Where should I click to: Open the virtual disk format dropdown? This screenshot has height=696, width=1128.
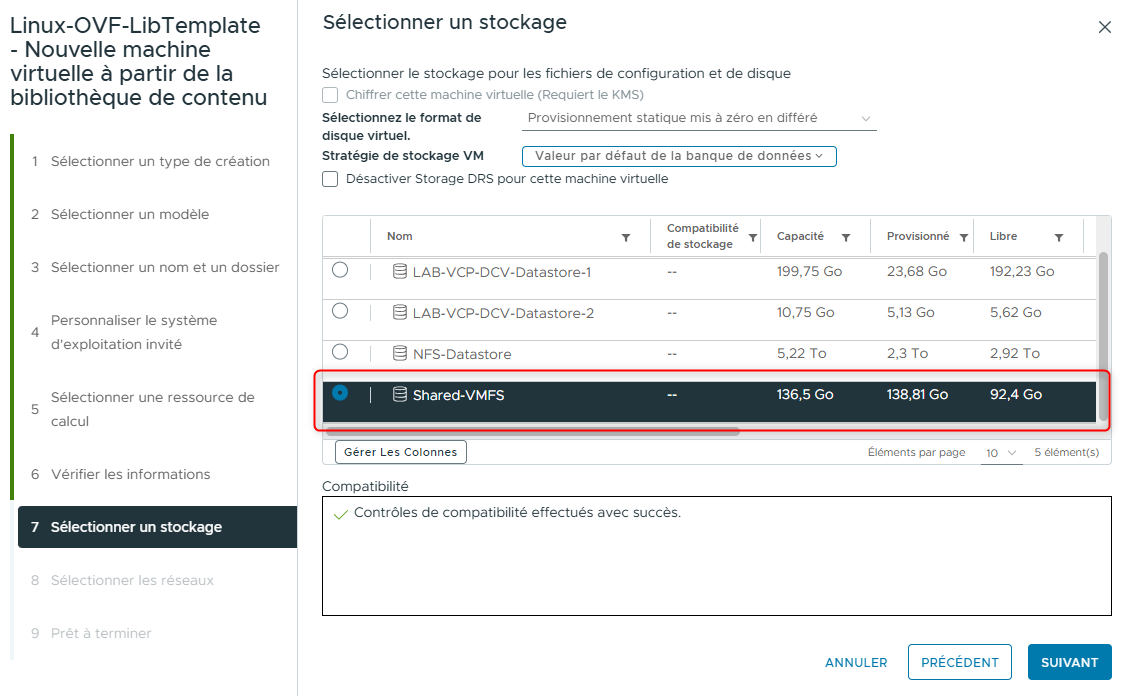(698, 118)
